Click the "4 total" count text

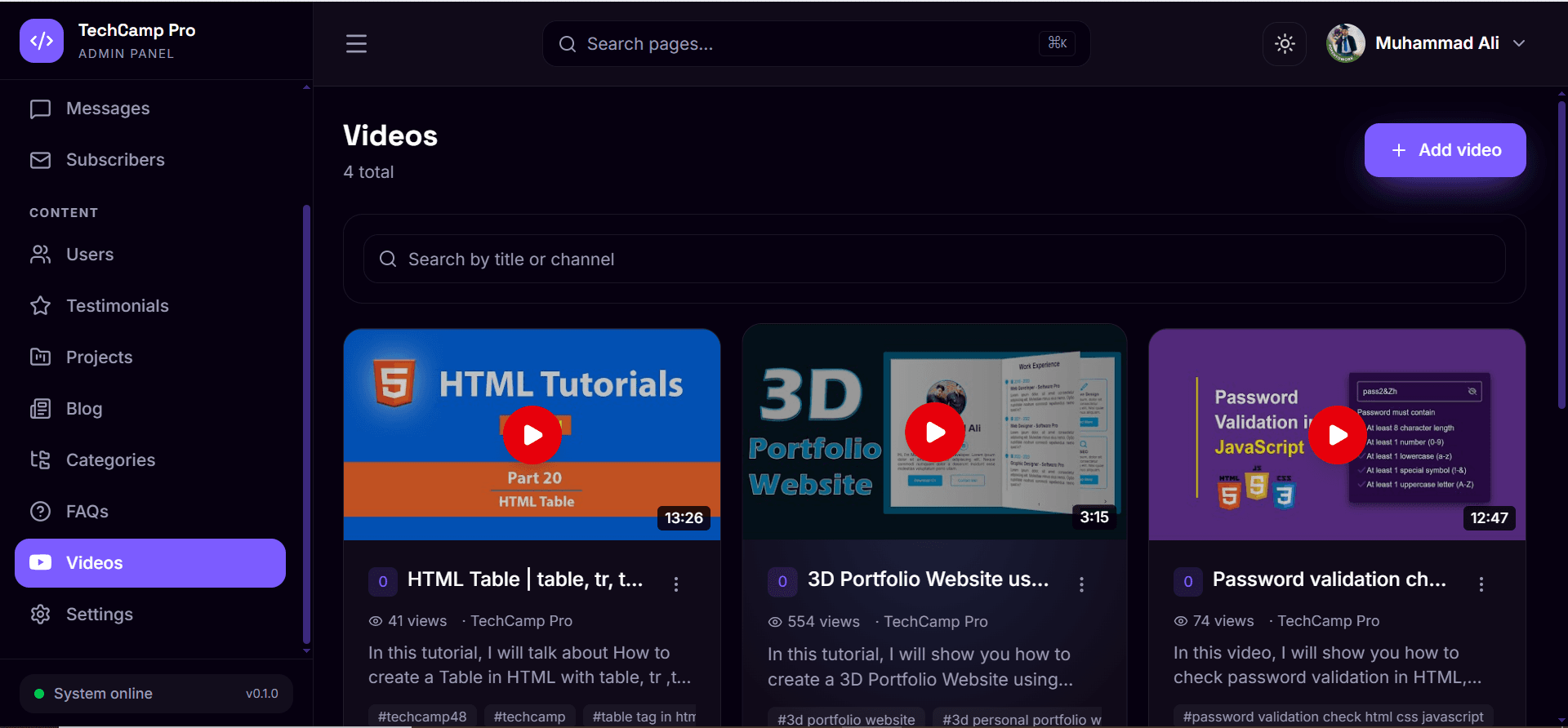(x=368, y=172)
